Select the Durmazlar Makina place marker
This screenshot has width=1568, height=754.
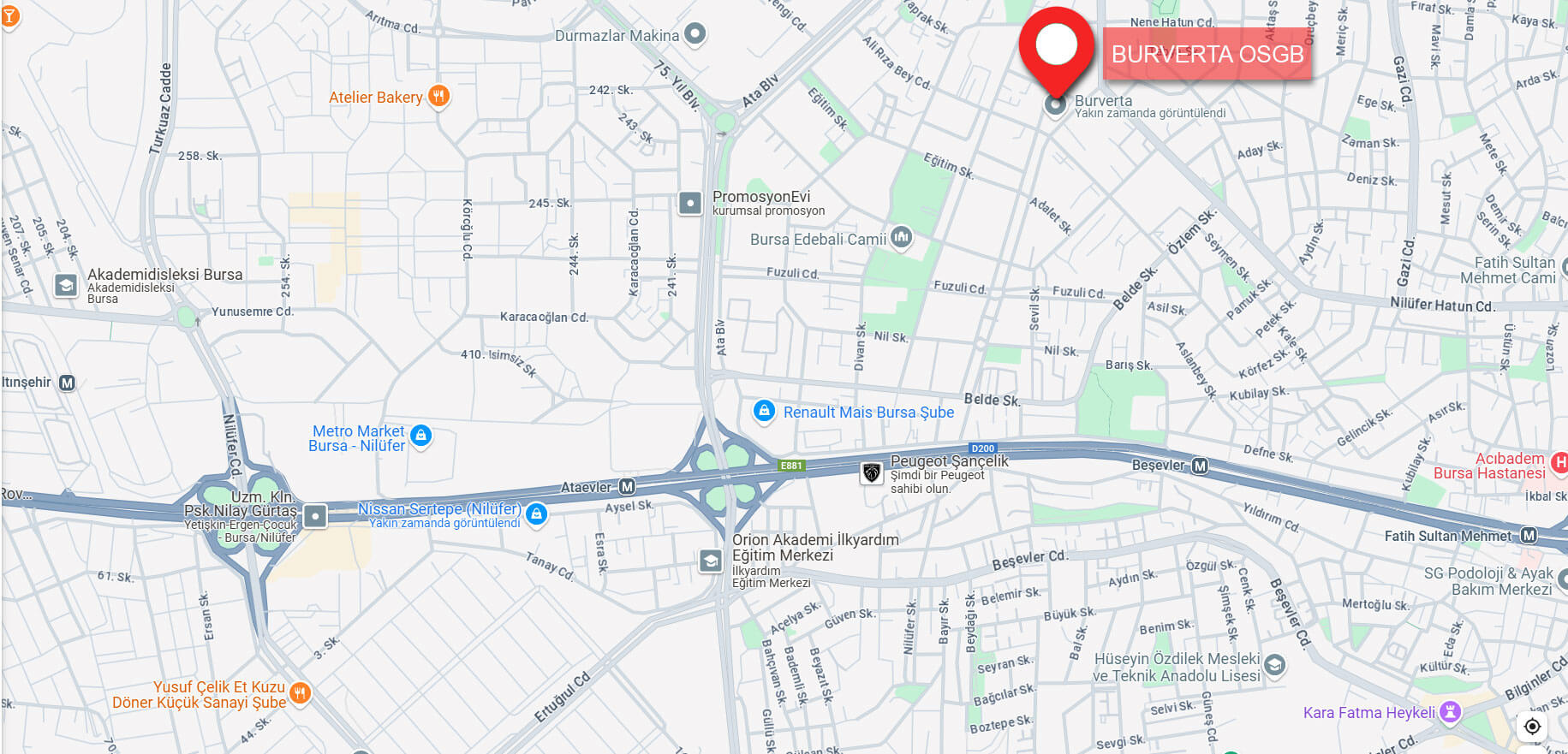click(695, 34)
